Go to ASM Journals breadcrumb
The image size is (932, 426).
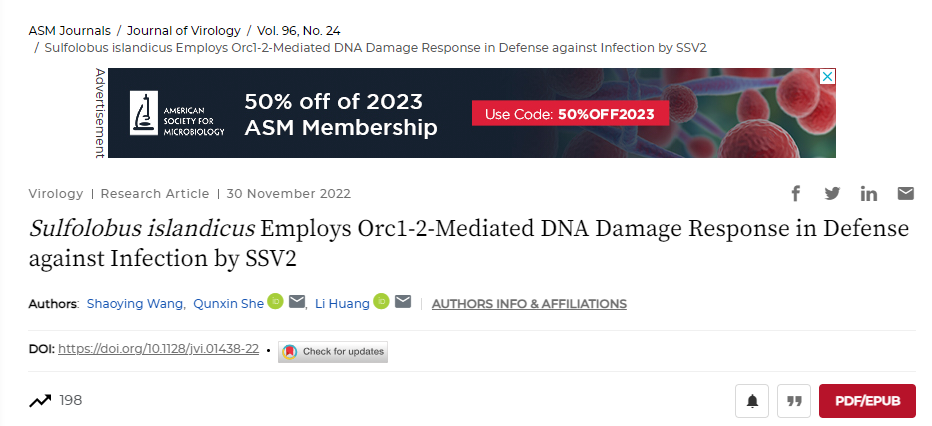69,29
